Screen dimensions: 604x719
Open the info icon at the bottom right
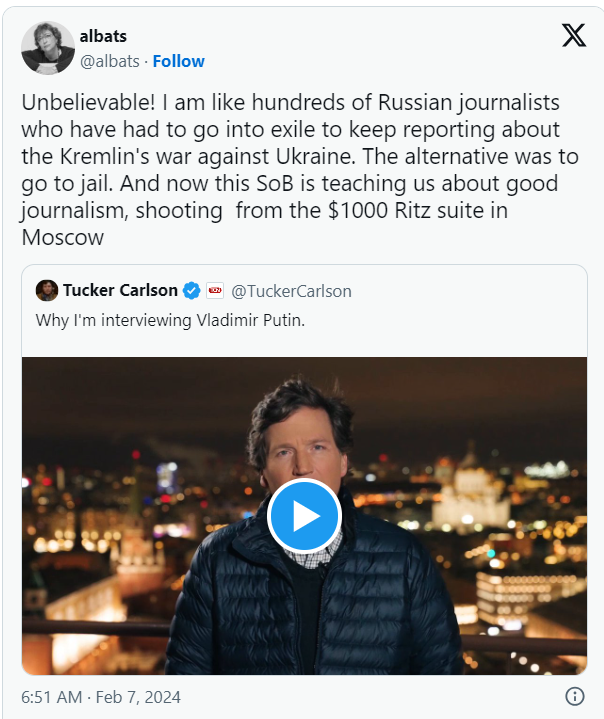tap(574, 696)
